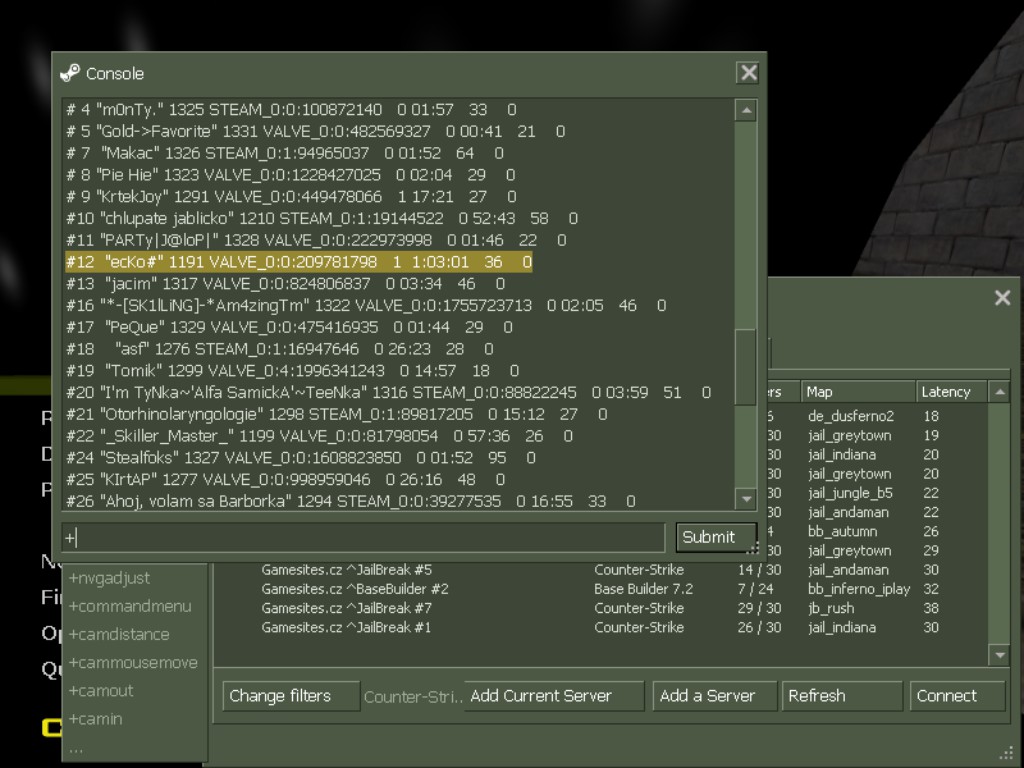Refresh the server list
1024x768 pixels.
(842, 696)
